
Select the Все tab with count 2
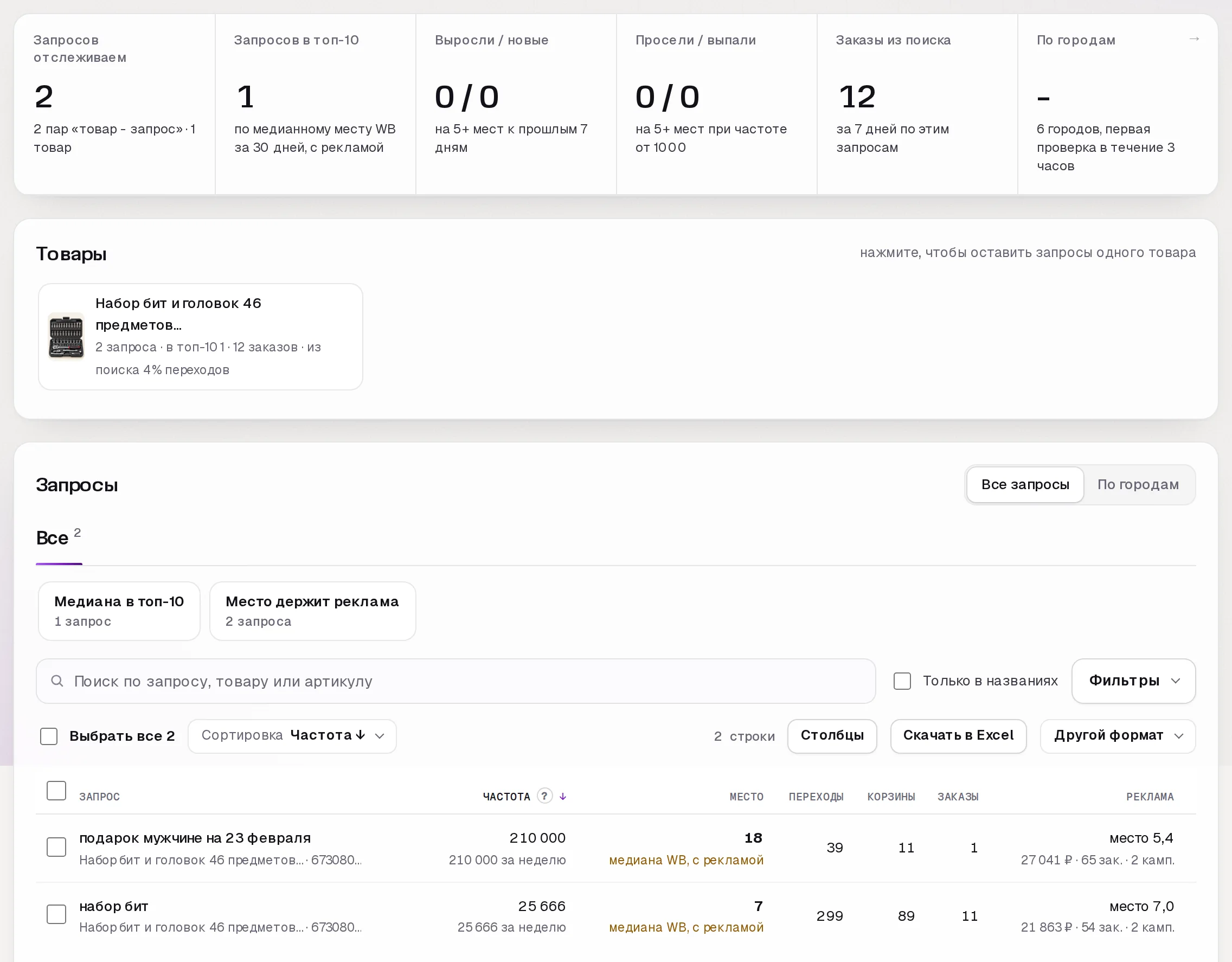click(x=59, y=538)
